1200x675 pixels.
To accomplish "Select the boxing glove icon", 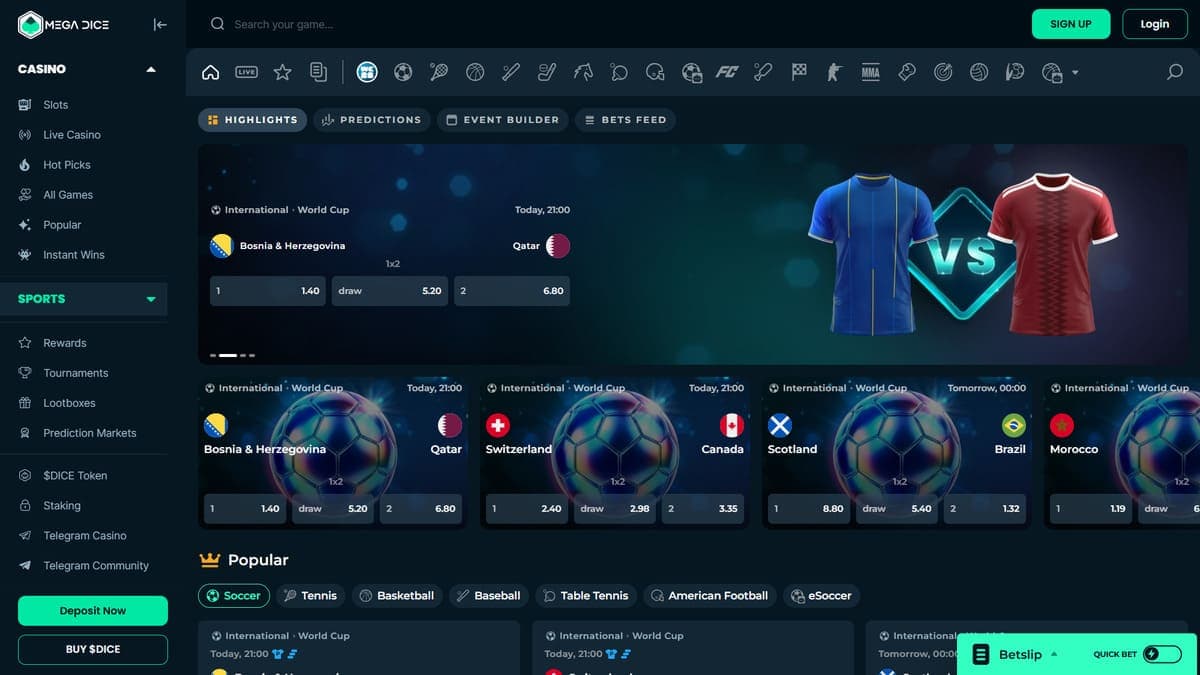I will tap(907, 72).
